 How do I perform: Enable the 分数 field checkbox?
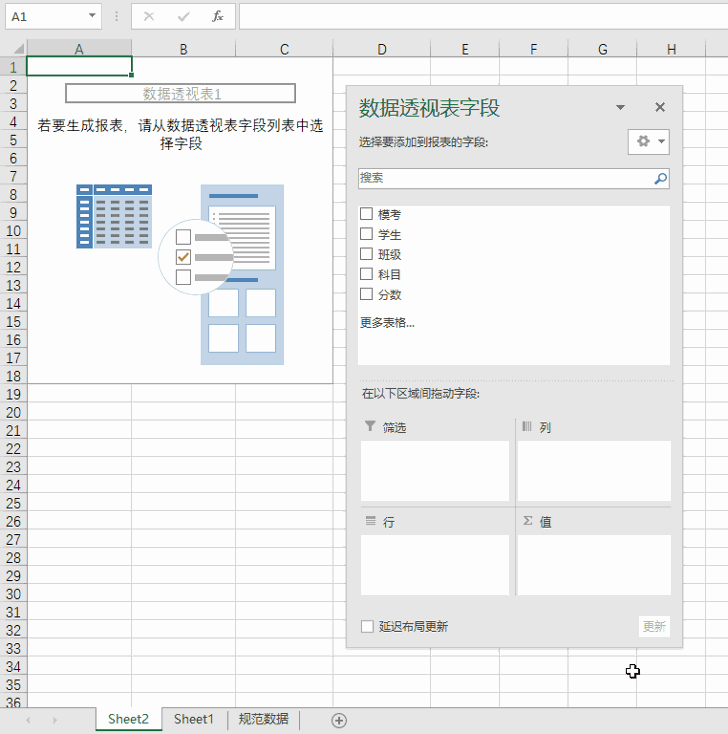[x=367, y=294]
